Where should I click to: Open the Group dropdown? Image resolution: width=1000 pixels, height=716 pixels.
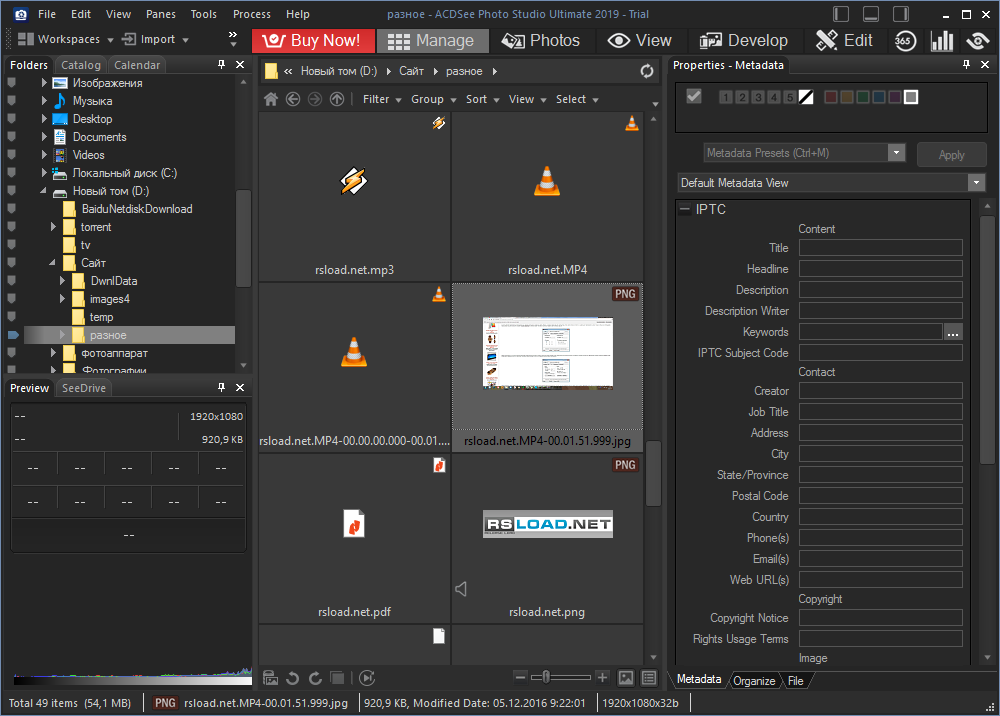click(x=434, y=99)
